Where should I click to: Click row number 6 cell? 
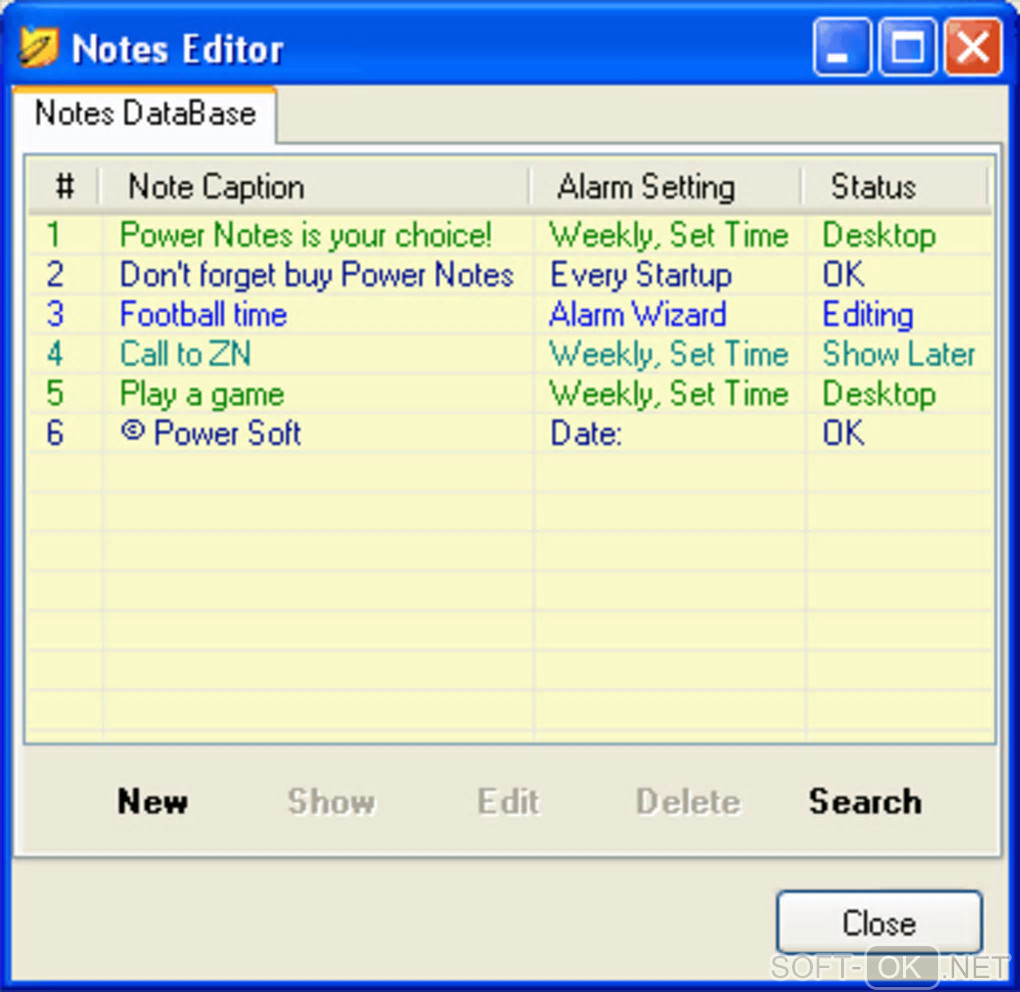click(x=55, y=433)
